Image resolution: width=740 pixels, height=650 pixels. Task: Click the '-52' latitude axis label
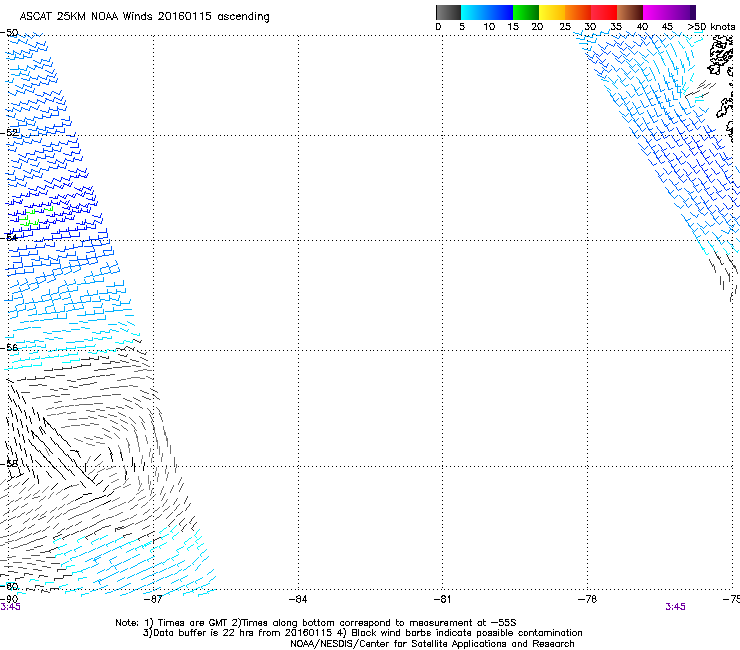pyautogui.click(x=9, y=133)
